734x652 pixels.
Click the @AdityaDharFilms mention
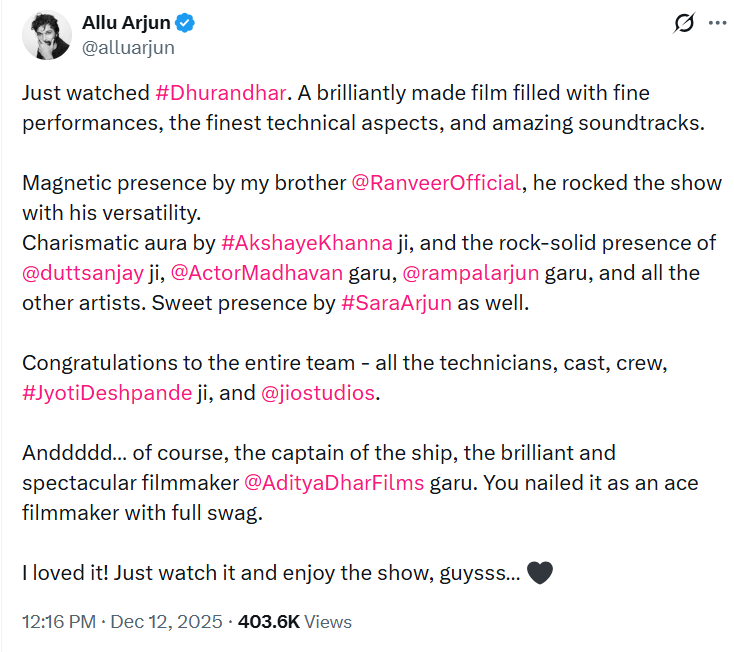coord(333,483)
